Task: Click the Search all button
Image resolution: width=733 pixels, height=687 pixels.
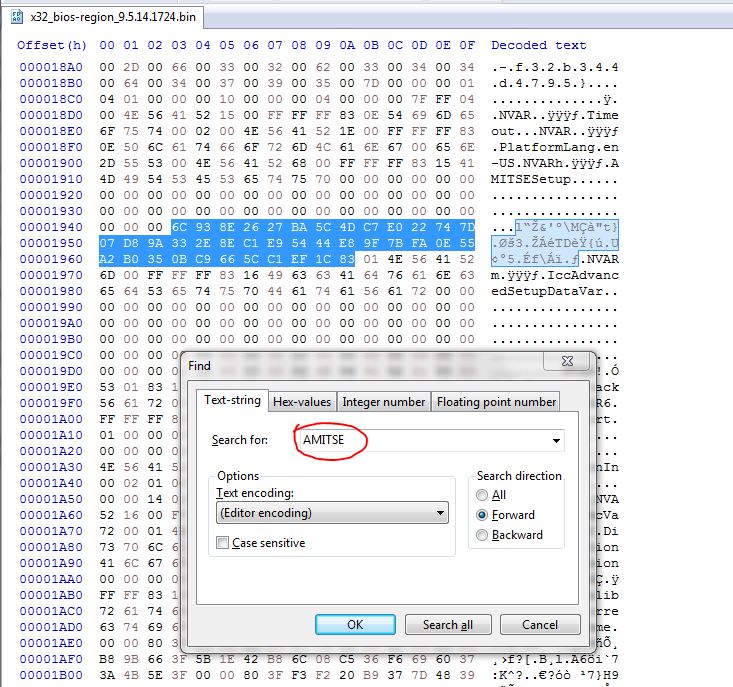Action: coord(448,625)
